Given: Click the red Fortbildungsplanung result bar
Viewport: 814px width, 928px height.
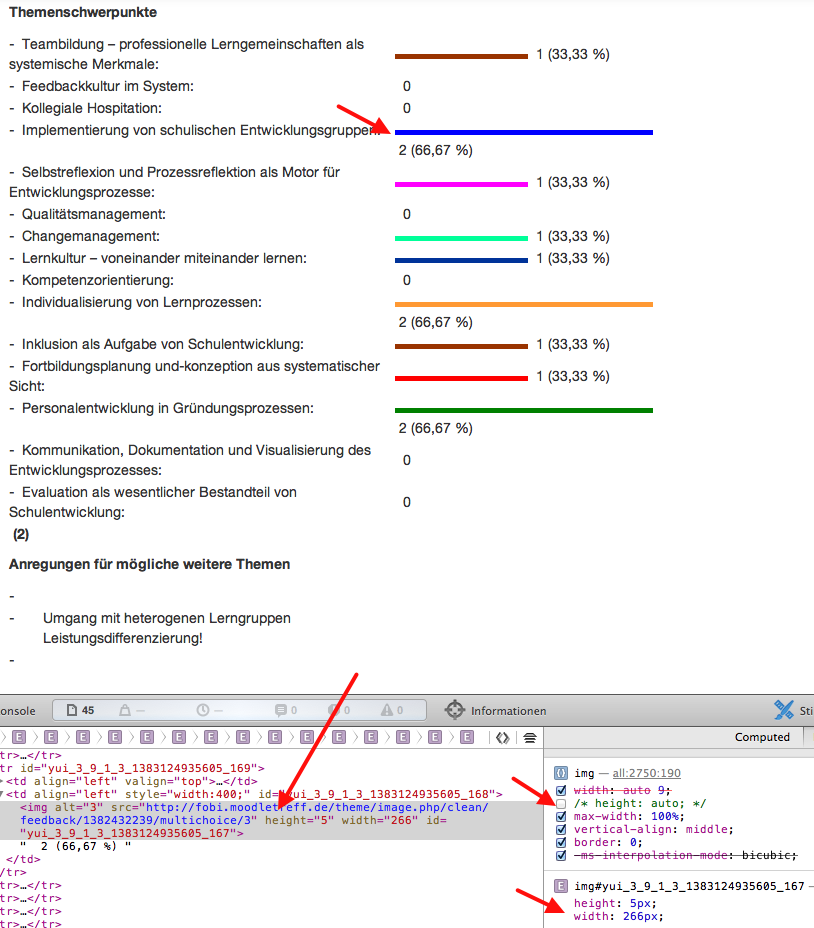Looking at the screenshot, I should pyautogui.click(x=461, y=378).
